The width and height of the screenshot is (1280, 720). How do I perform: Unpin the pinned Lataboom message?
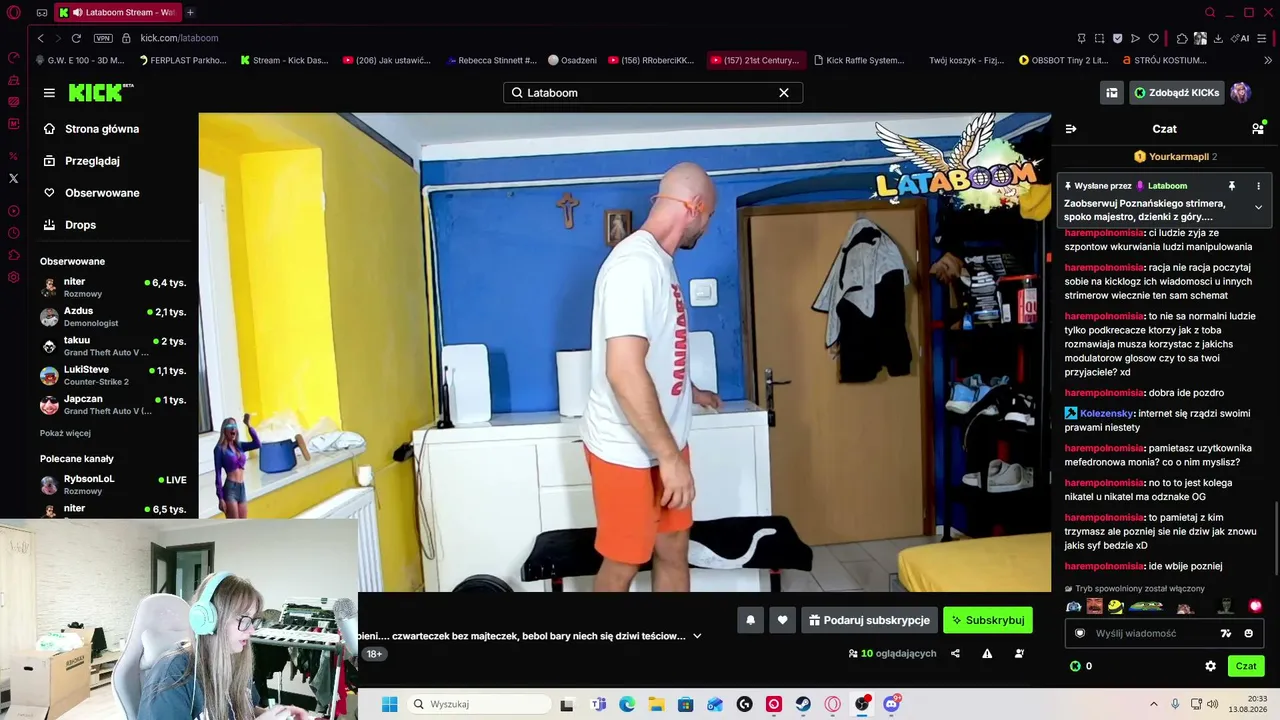[1232, 186]
